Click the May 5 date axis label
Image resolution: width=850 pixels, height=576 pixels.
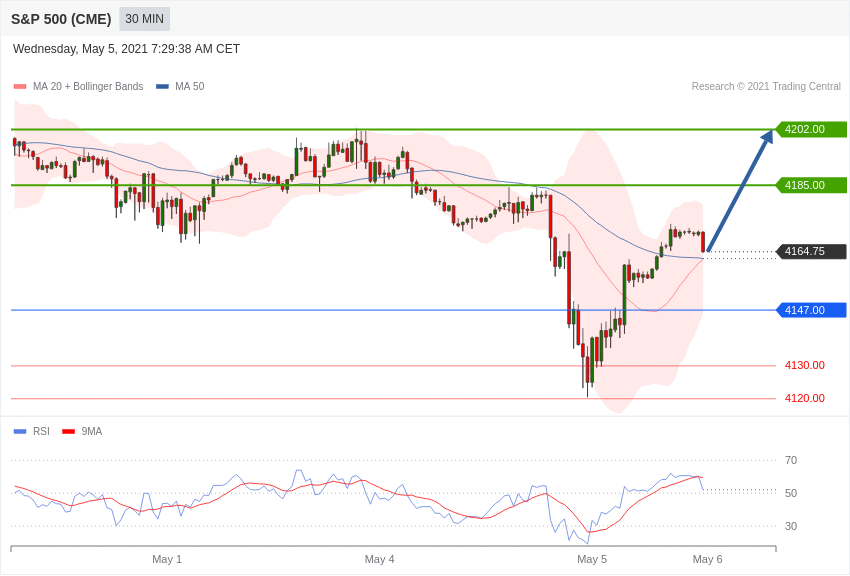coord(592,559)
